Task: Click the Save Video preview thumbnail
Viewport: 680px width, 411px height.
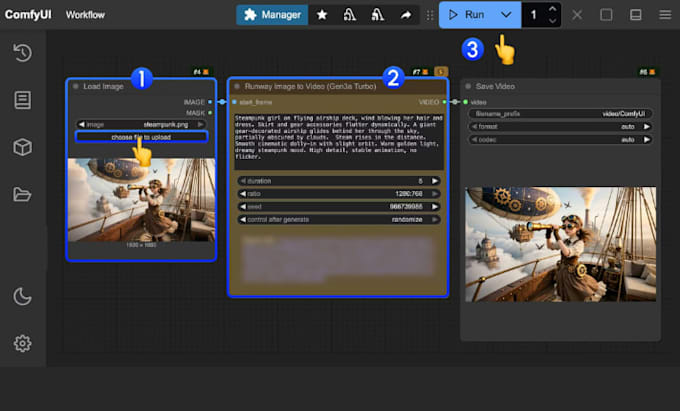Action: (x=560, y=244)
